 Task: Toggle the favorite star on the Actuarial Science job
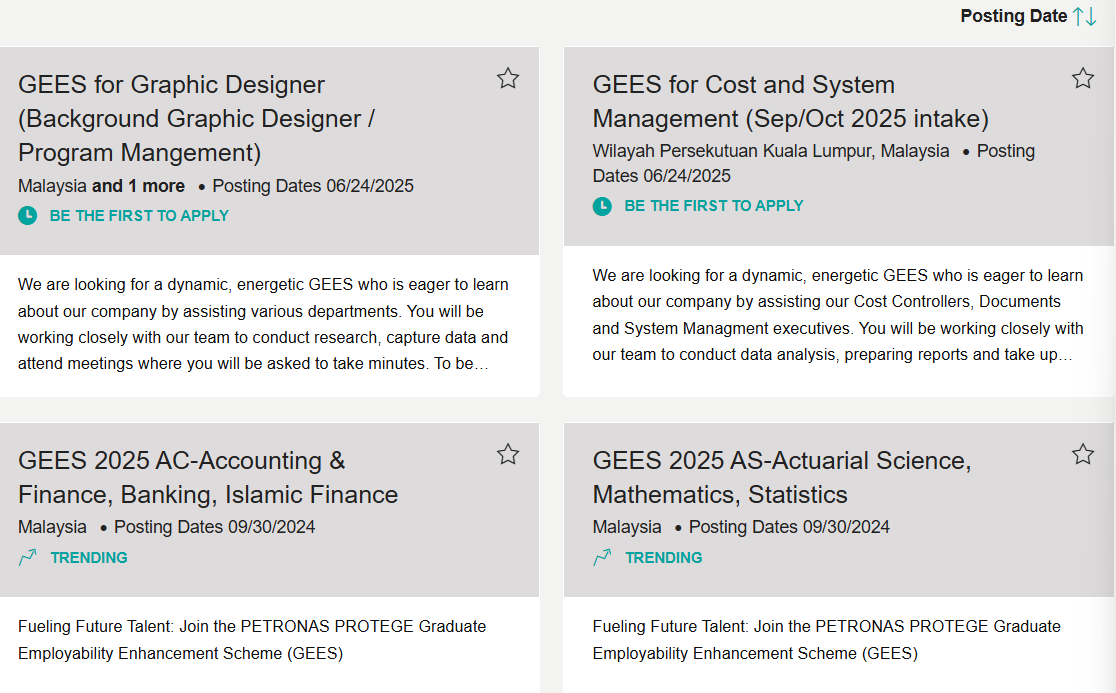tap(1083, 454)
